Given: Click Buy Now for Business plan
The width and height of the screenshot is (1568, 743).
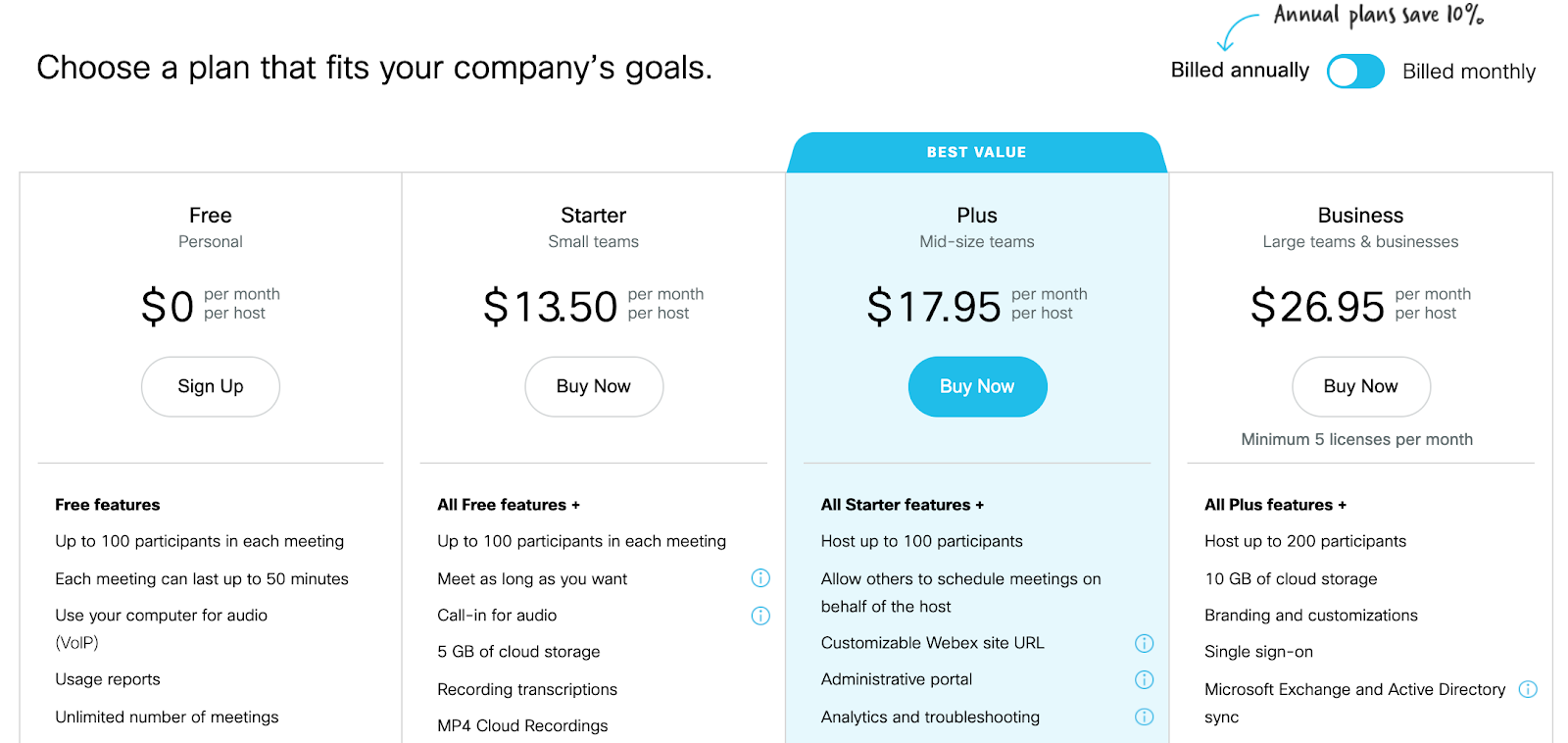Looking at the screenshot, I should 1360,386.
